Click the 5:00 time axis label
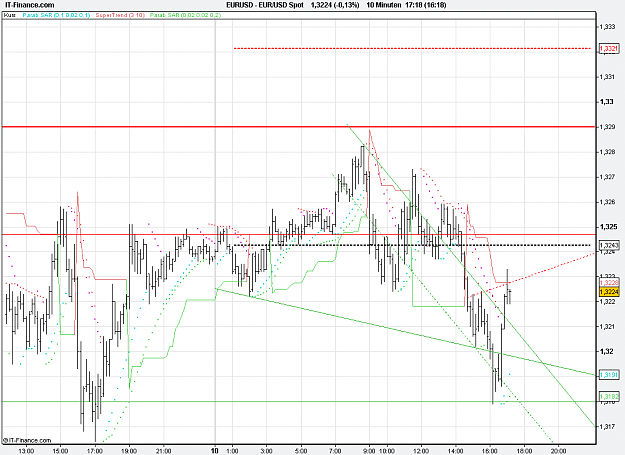The image size is (625, 455). coord(301,451)
